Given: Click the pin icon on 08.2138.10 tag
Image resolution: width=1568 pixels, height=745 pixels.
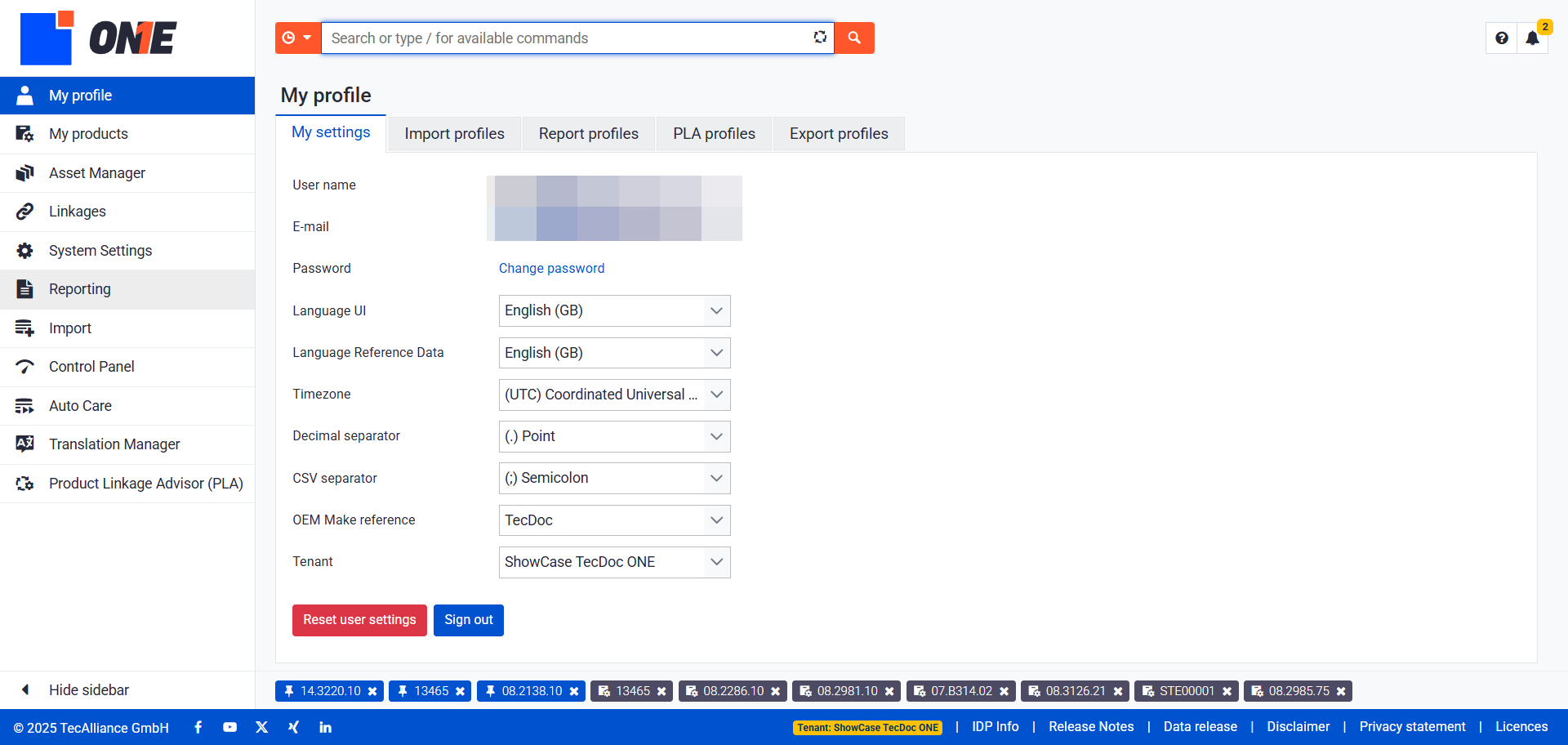Looking at the screenshot, I should (x=491, y=691).
